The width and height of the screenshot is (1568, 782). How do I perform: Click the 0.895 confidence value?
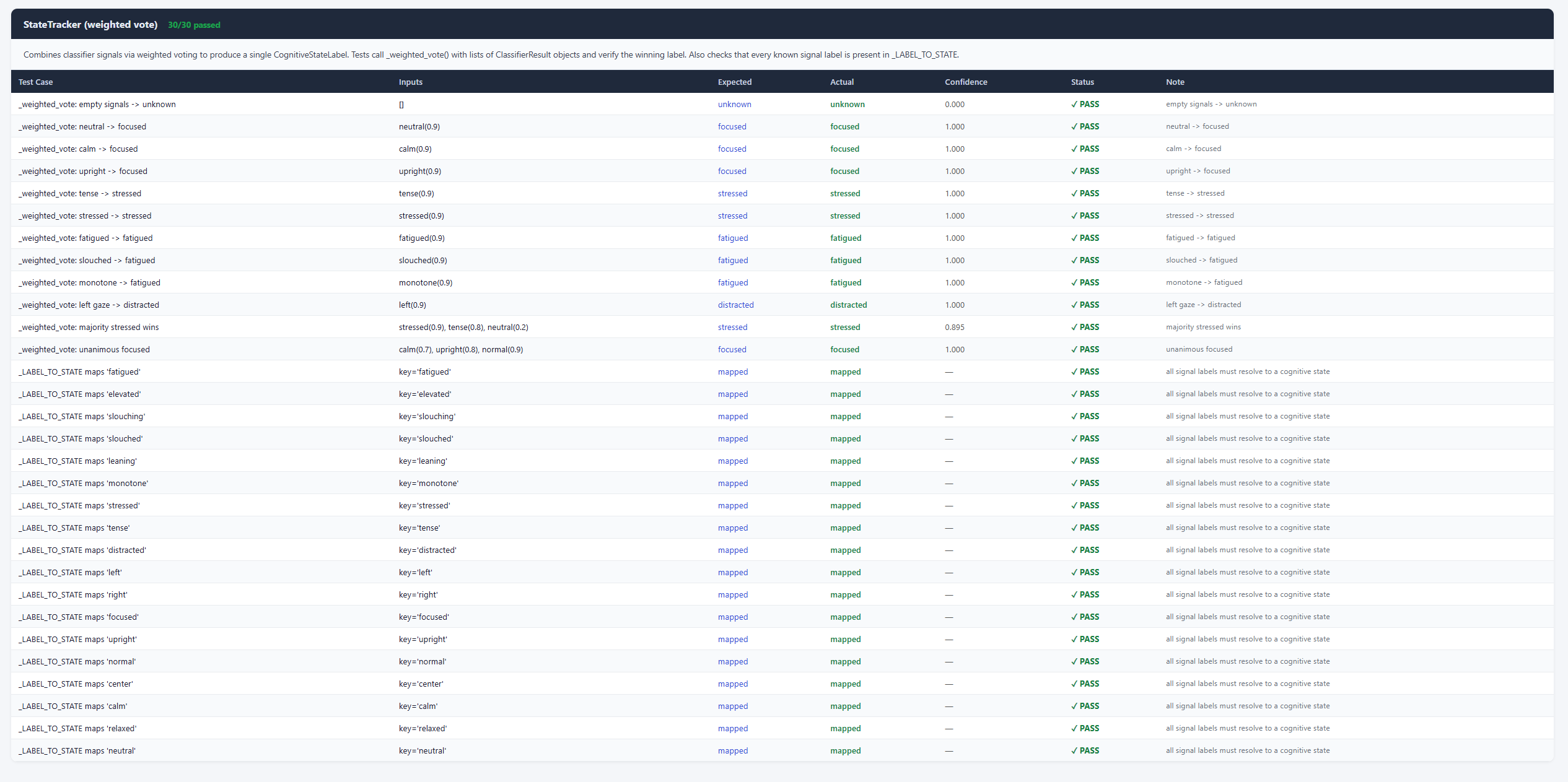pos(954,327)
